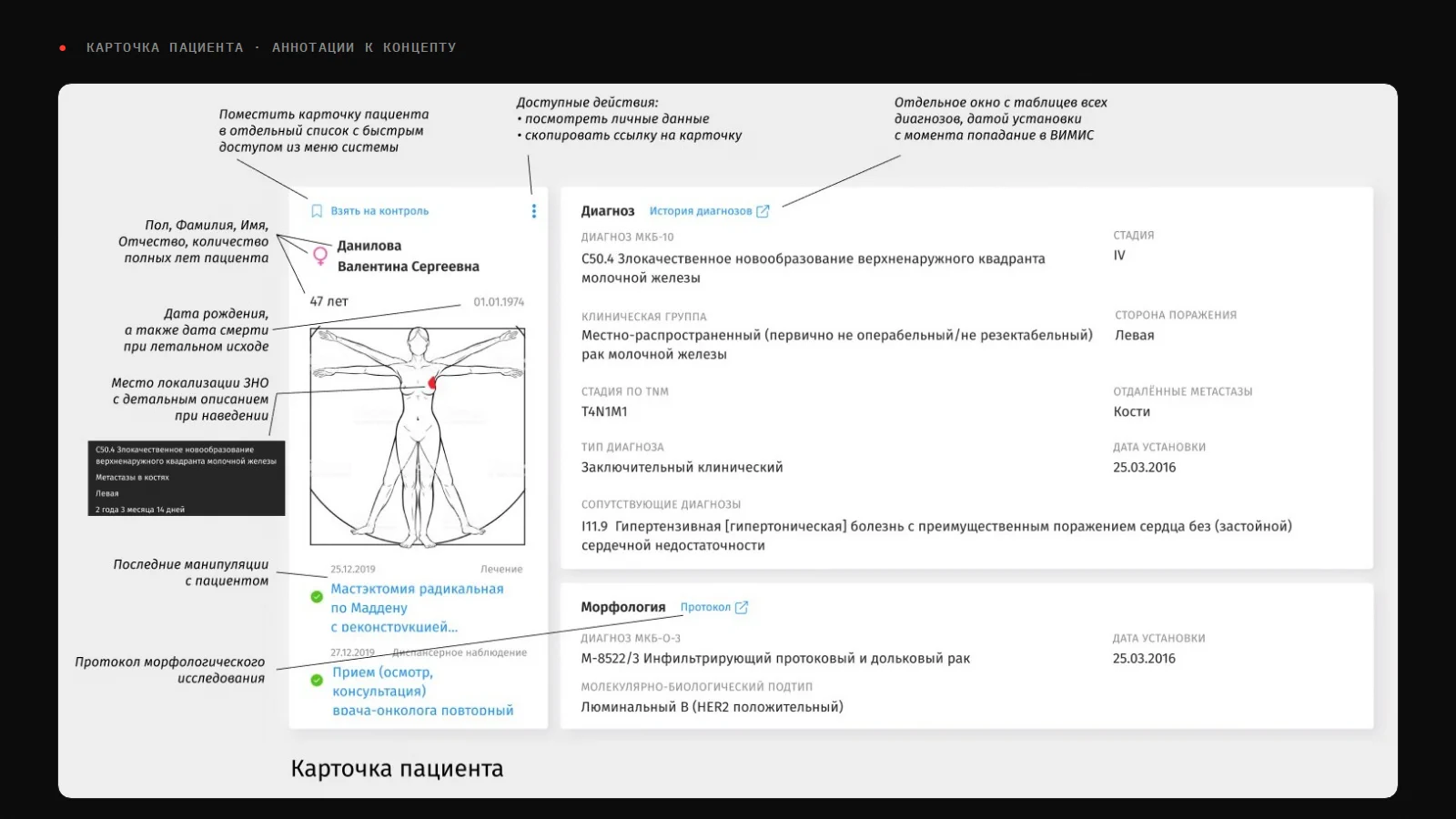Select the Местно-распространенный clinical group text
The width and height of the screenshot is (1456, 819).
point(837,345)
